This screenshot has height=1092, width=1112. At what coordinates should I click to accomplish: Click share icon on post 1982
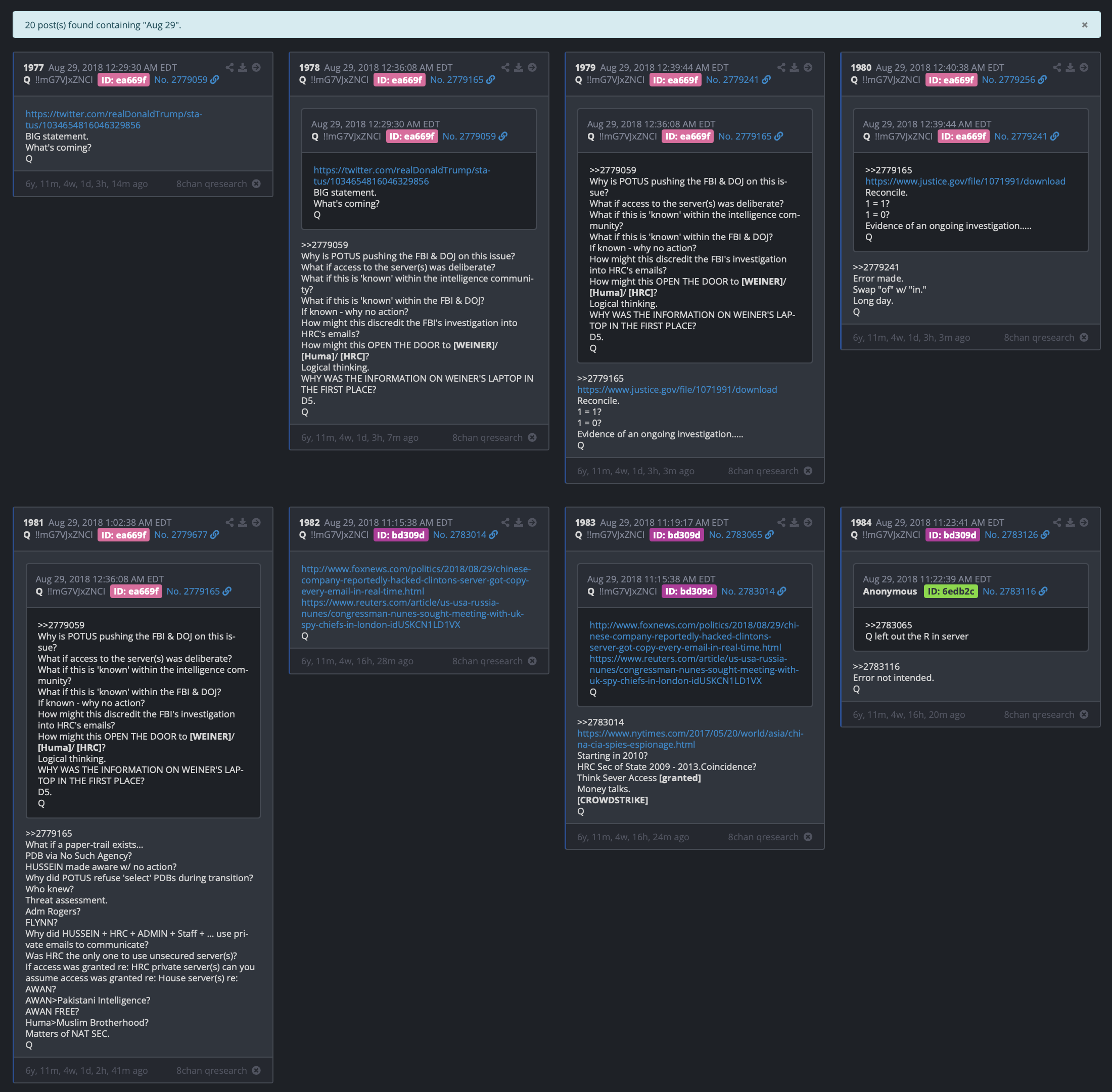pos(505,522)
